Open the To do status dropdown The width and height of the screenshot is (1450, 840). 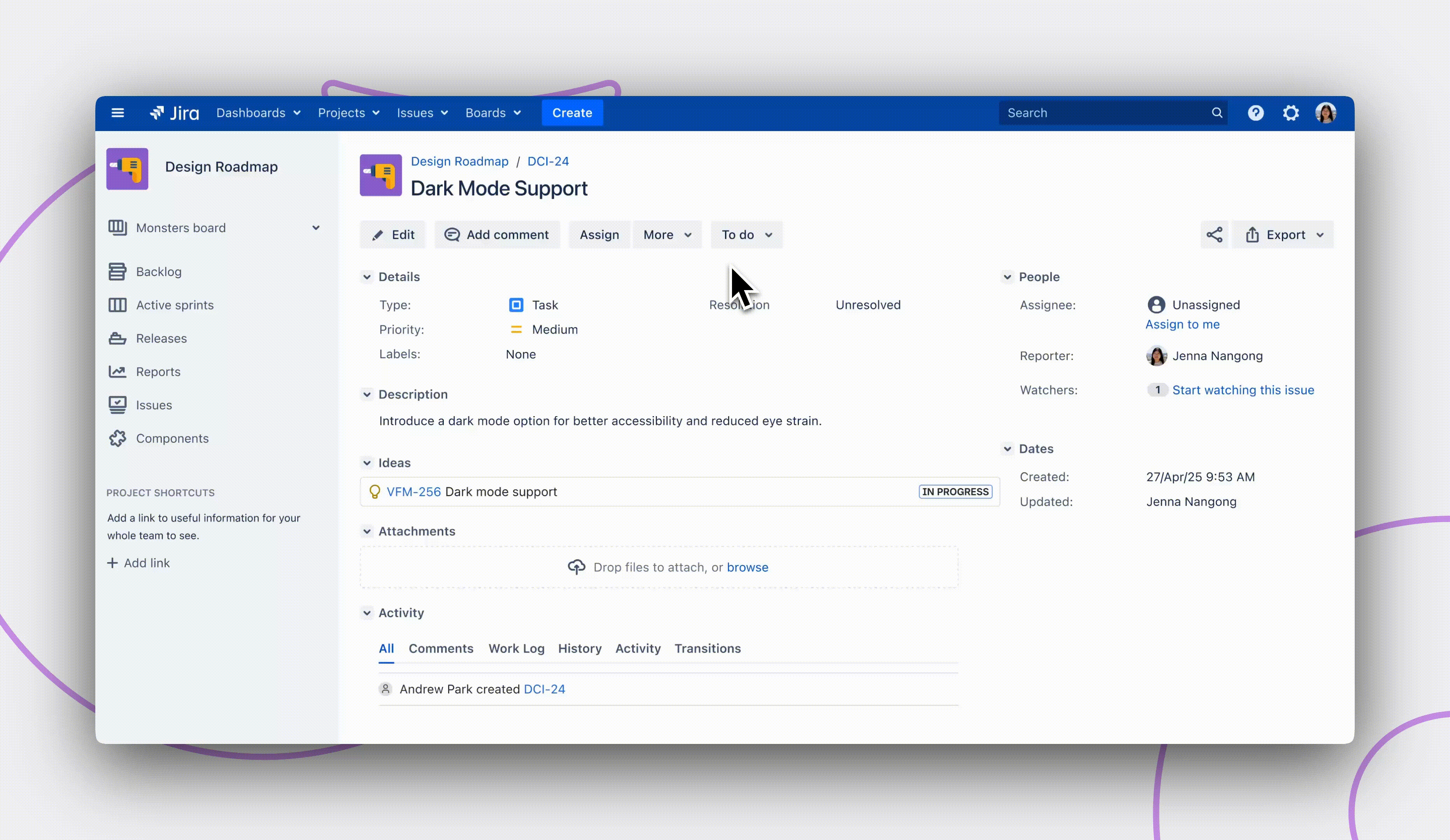click(746, 234)
